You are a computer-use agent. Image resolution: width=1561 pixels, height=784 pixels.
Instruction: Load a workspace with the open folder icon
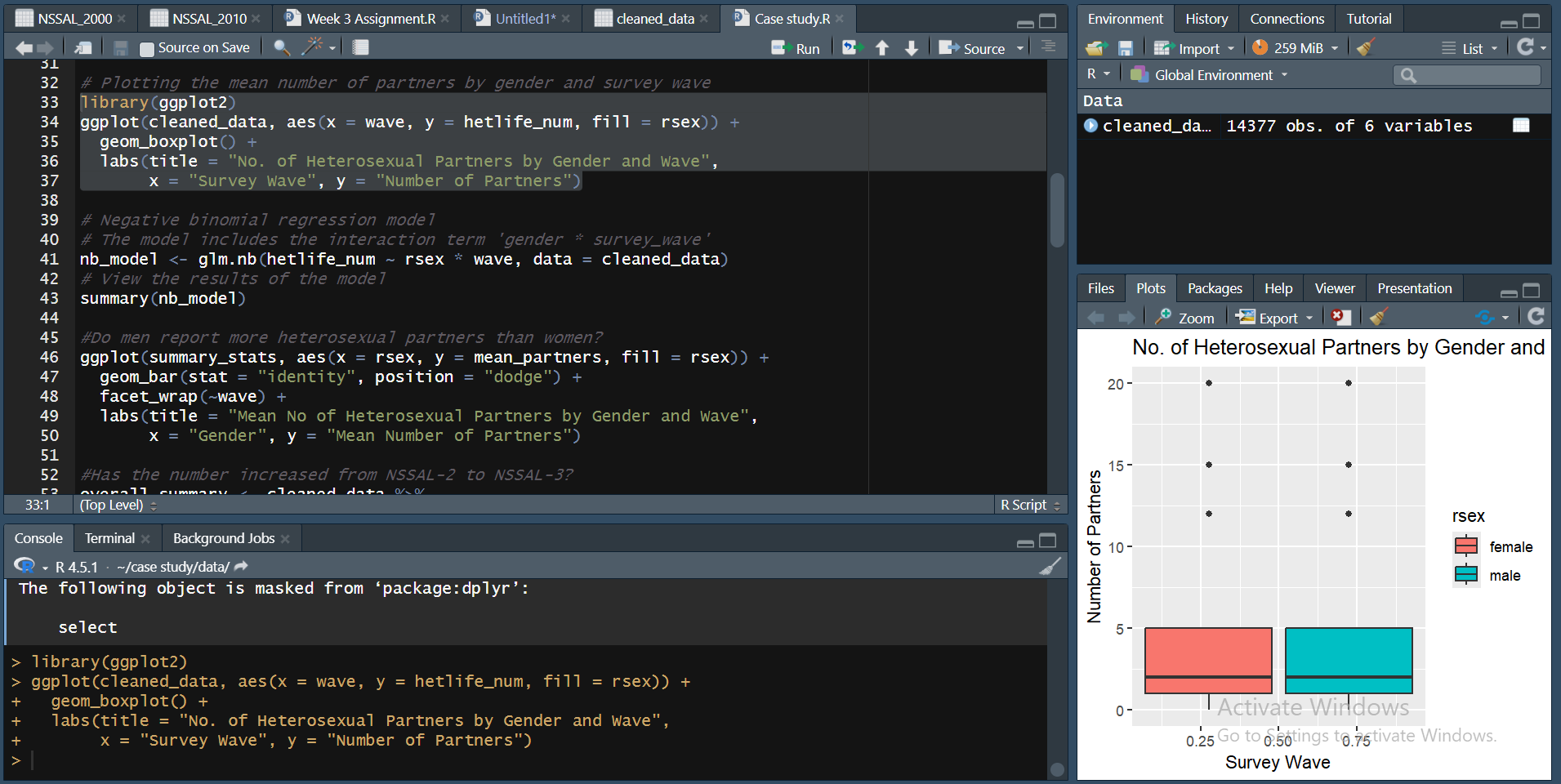1096,48
